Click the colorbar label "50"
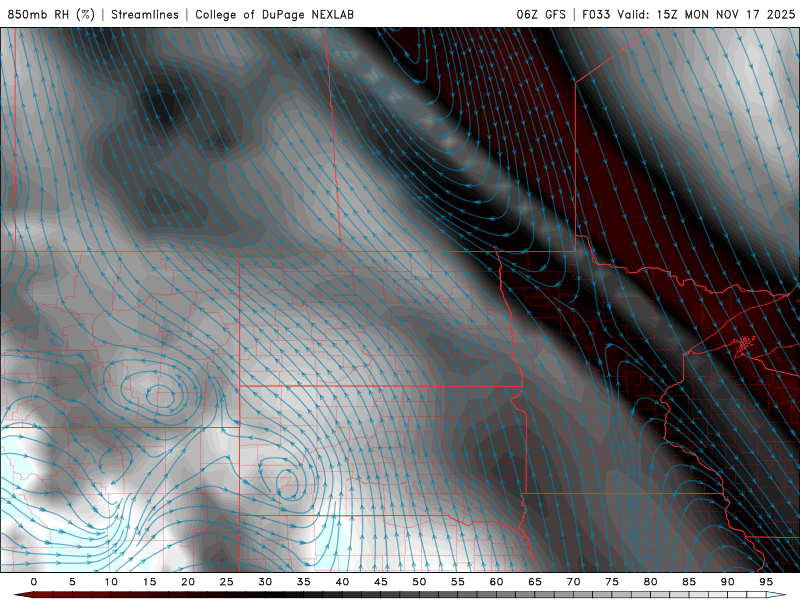The width and height of the screenshot is (800, 600). pos(419,582)
